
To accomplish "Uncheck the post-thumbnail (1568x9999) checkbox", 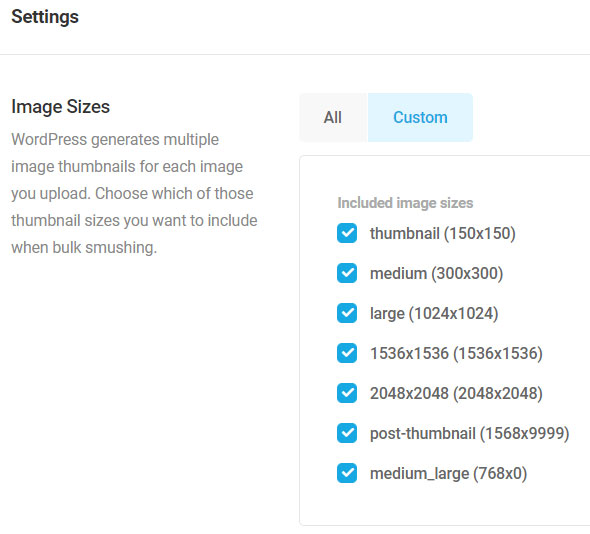I will pyautogui.click(x=347, y=433).
